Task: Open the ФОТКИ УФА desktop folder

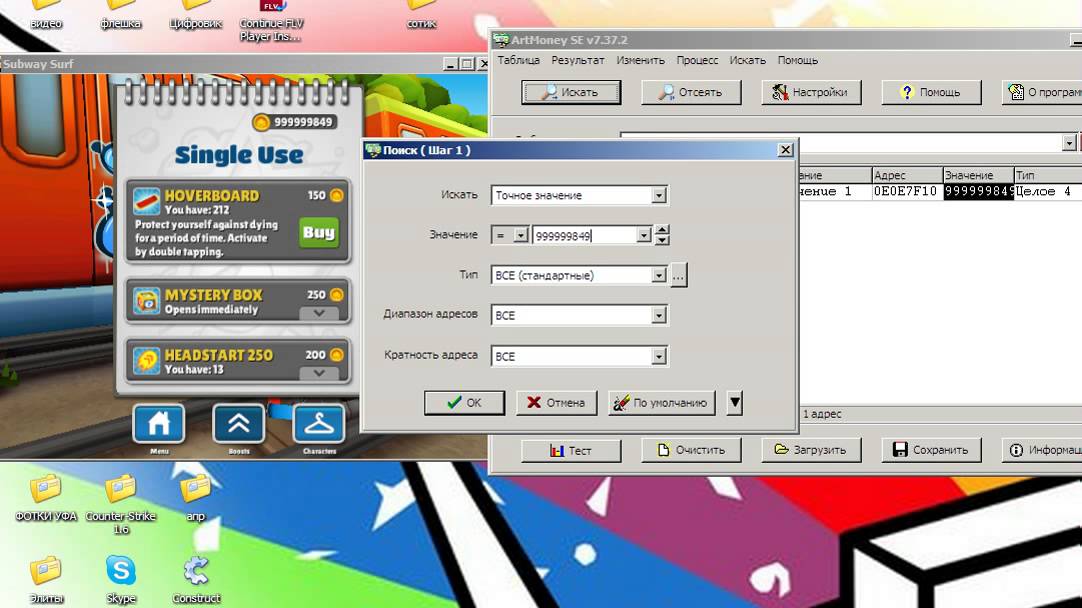Action: tap(46, 497)
